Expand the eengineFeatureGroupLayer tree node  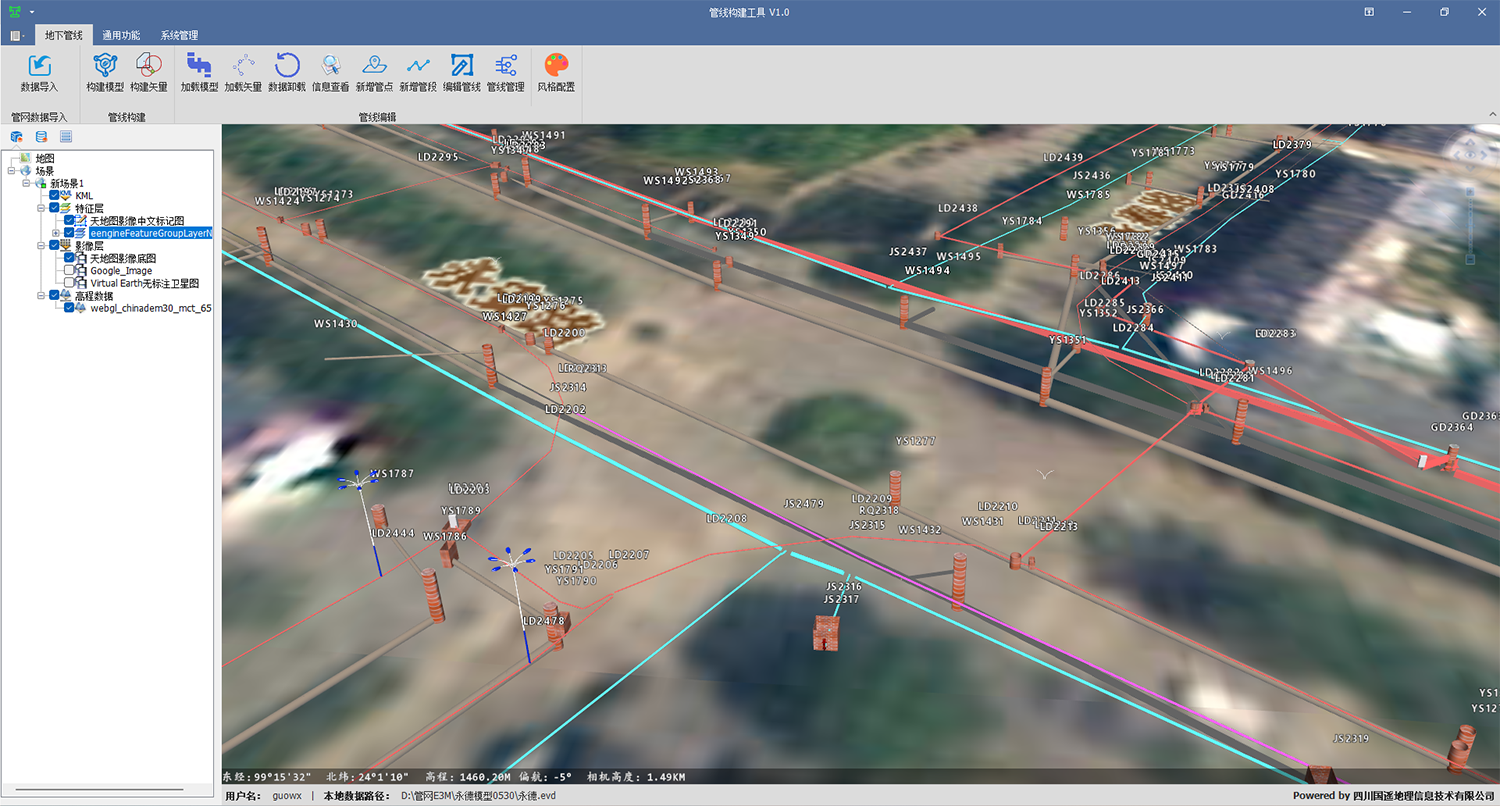pos(56,233)
